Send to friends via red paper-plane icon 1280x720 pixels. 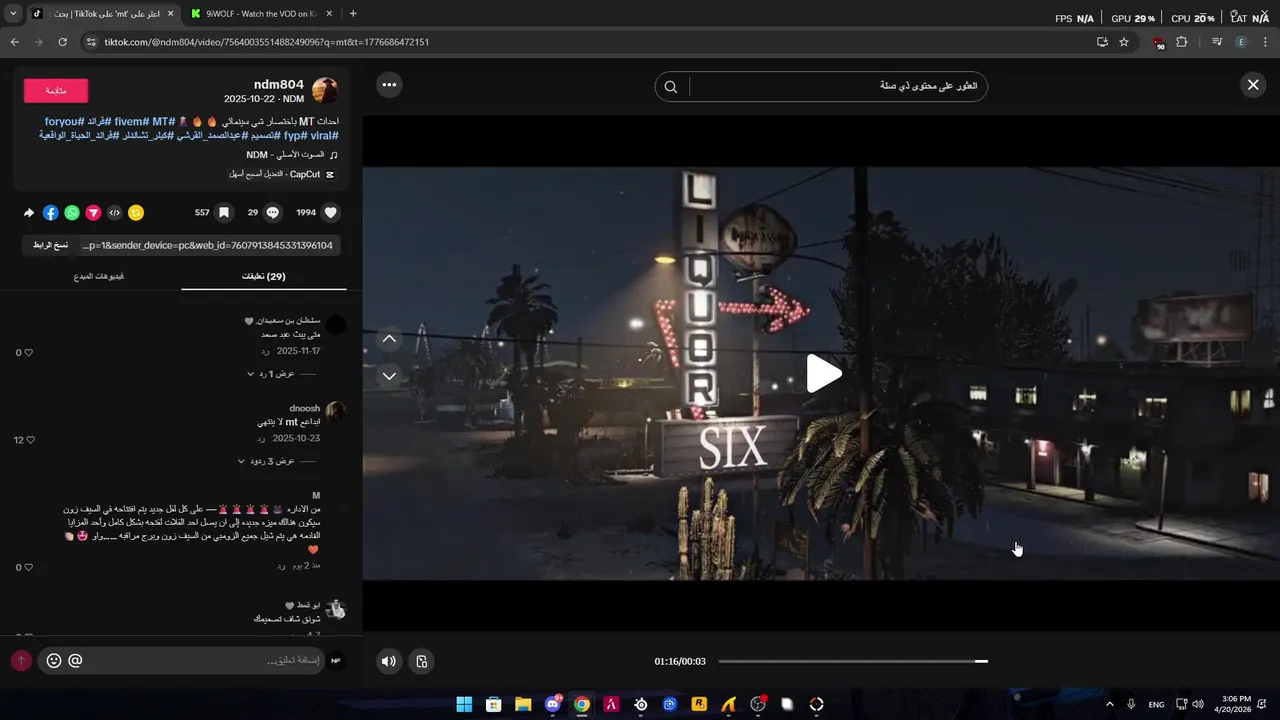tap(93, 213)
